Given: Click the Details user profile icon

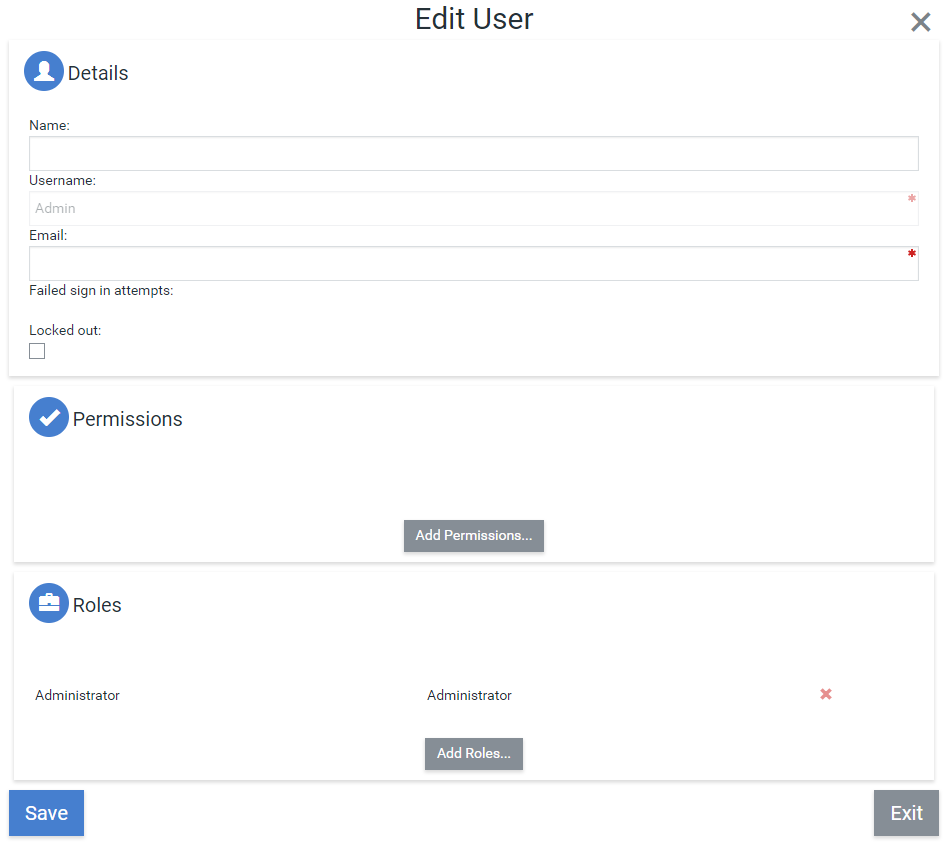Looking at the screenshot, I should pyautogui.click(x=44, y=72).
